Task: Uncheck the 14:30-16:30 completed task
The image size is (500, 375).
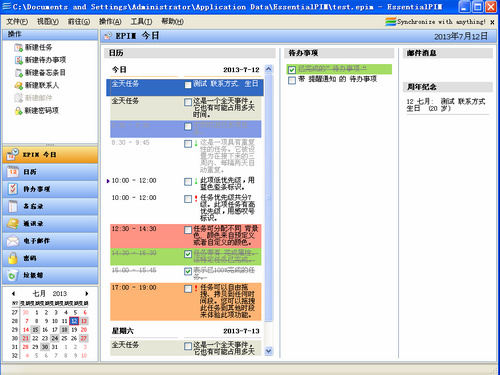Action: click(x=188, y=254)
